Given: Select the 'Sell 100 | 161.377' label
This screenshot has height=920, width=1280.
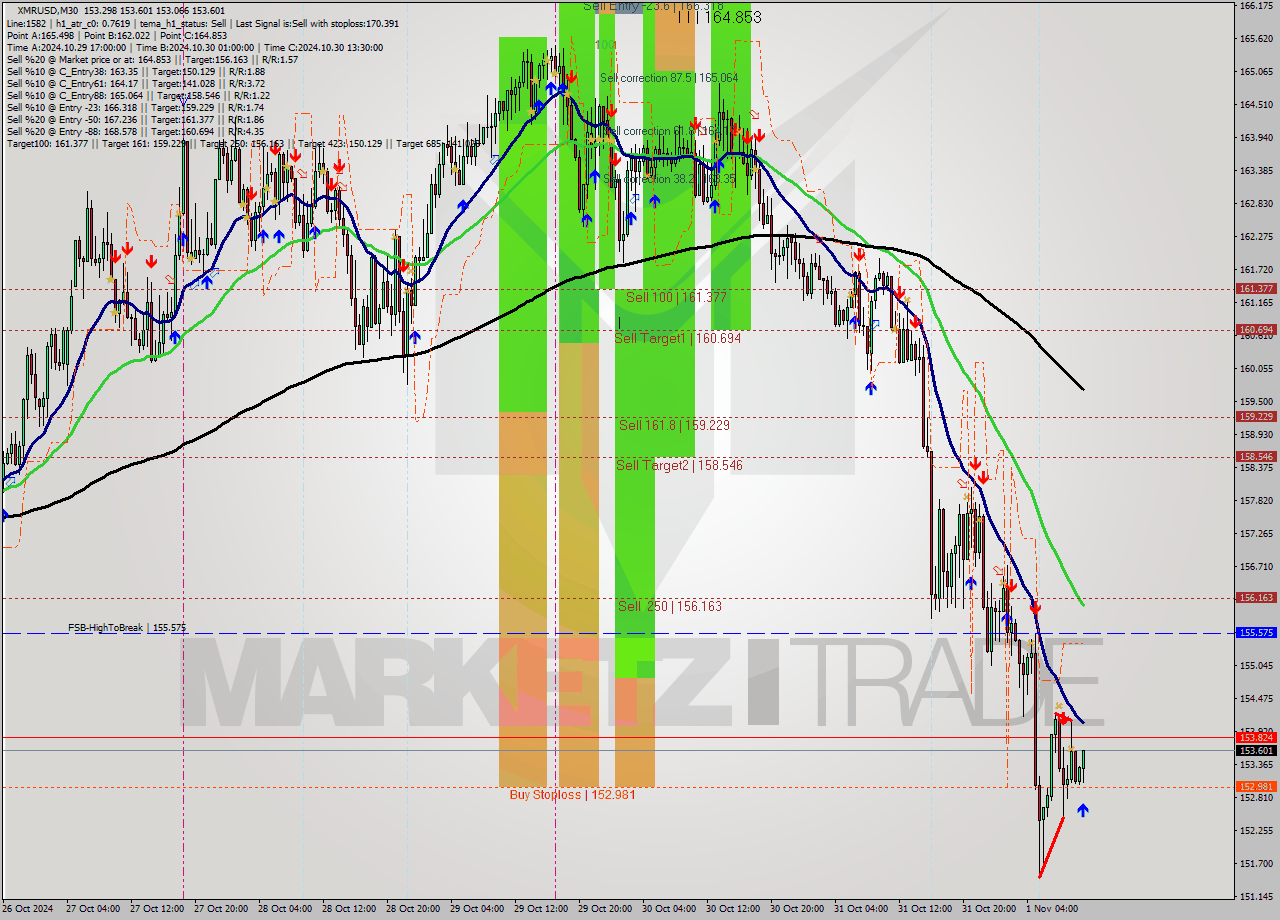Looking at the screenshot, I should coord(676,298).
